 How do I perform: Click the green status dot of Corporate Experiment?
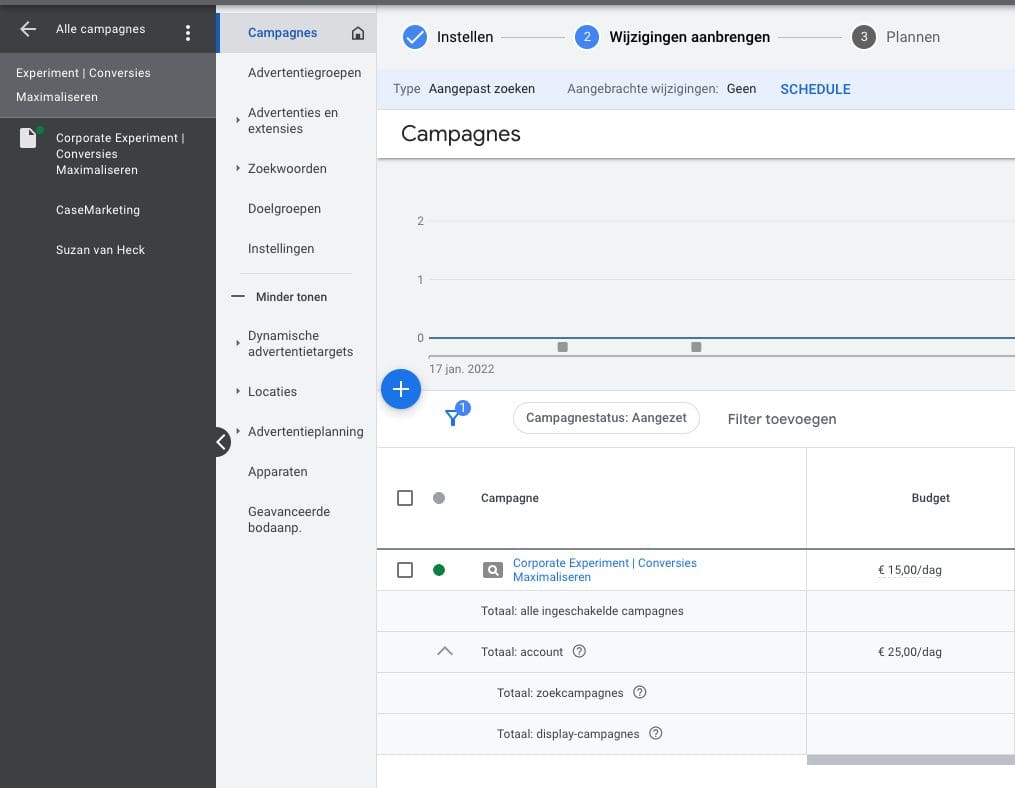pyautogui.click(x=439, y=570)
